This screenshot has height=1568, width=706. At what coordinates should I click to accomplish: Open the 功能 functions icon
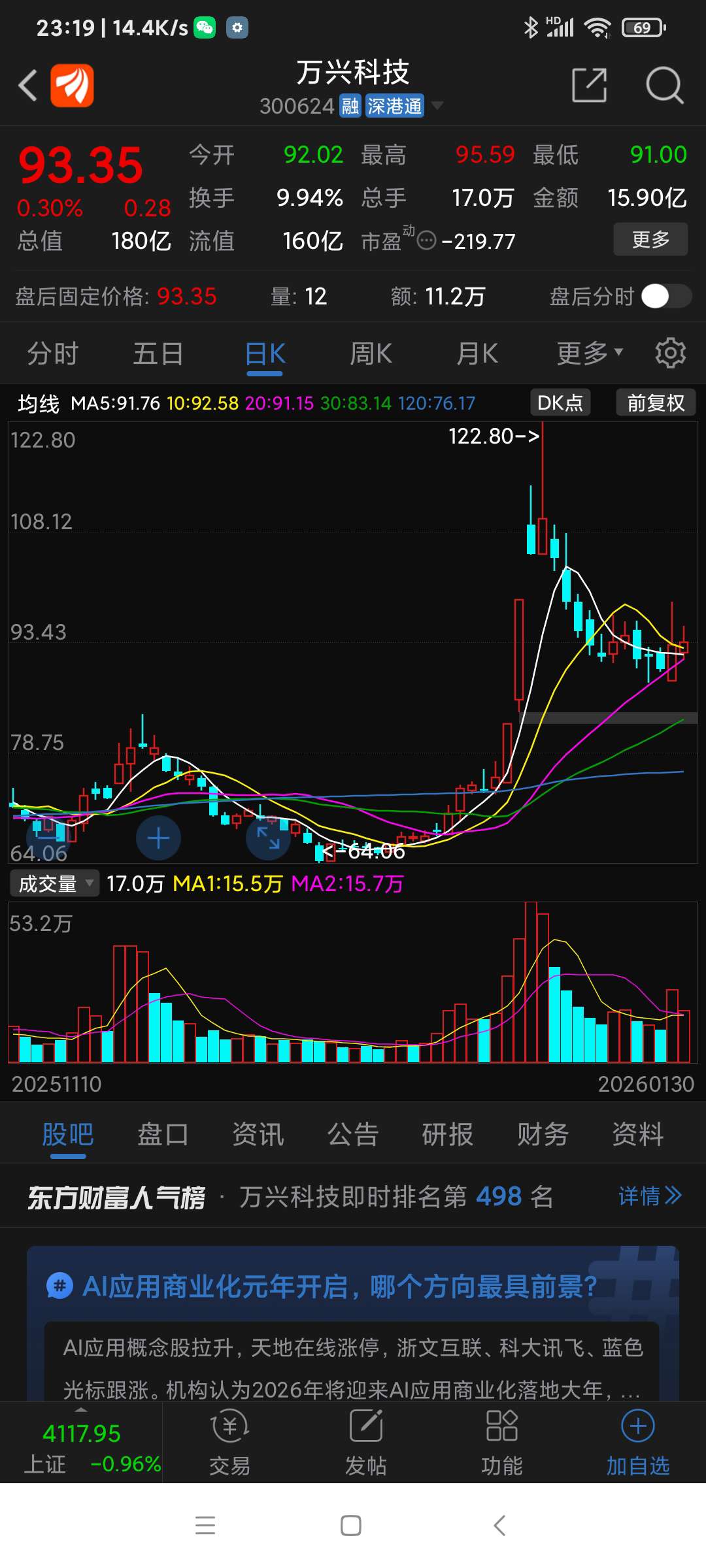click(x=502, y=1443)
